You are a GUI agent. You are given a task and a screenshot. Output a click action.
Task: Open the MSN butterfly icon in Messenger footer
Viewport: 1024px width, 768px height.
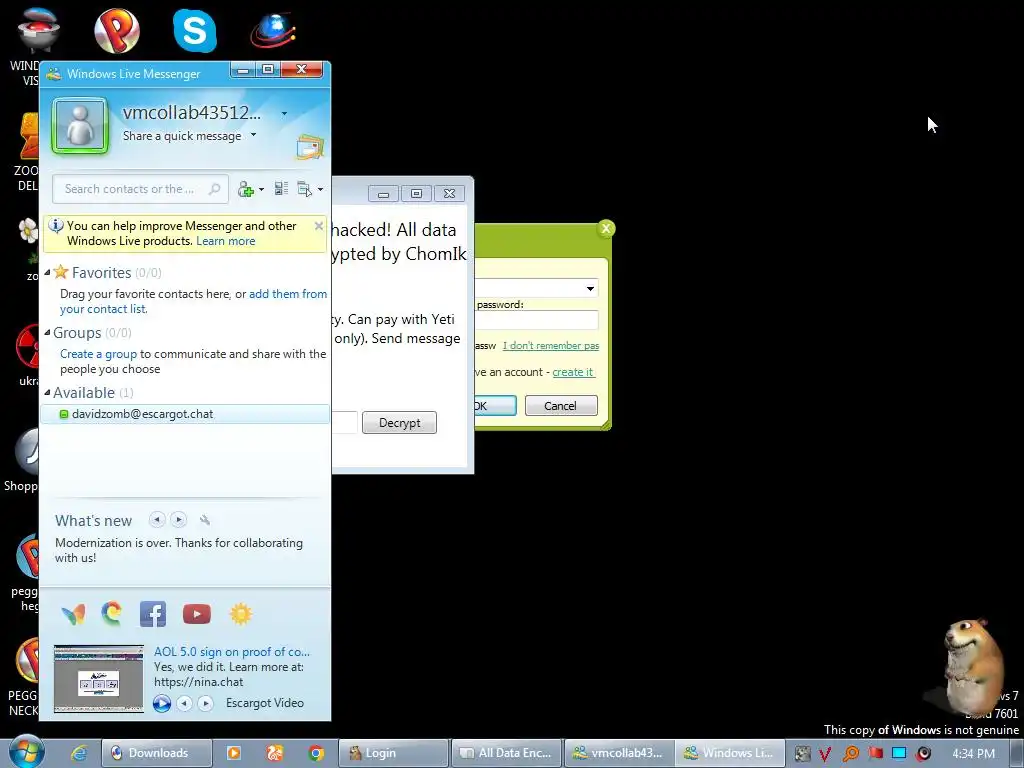point(73,614)
